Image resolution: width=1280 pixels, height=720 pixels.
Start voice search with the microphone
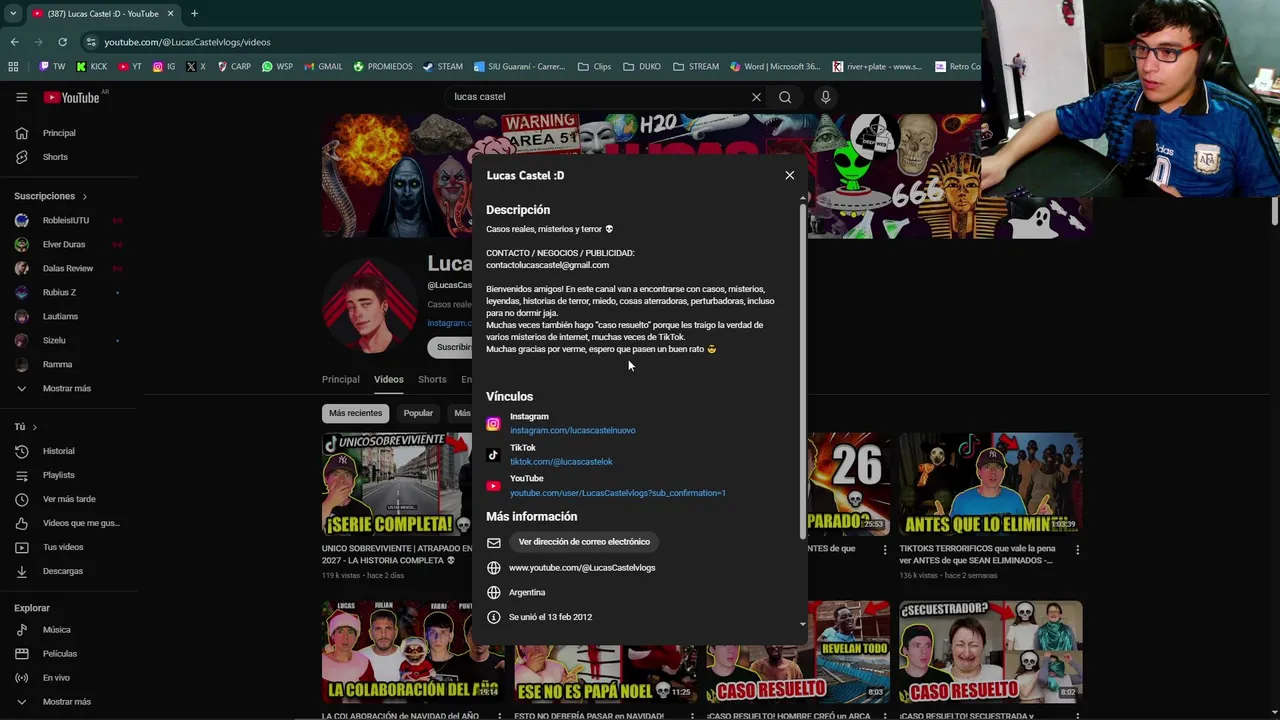(825, 97)
